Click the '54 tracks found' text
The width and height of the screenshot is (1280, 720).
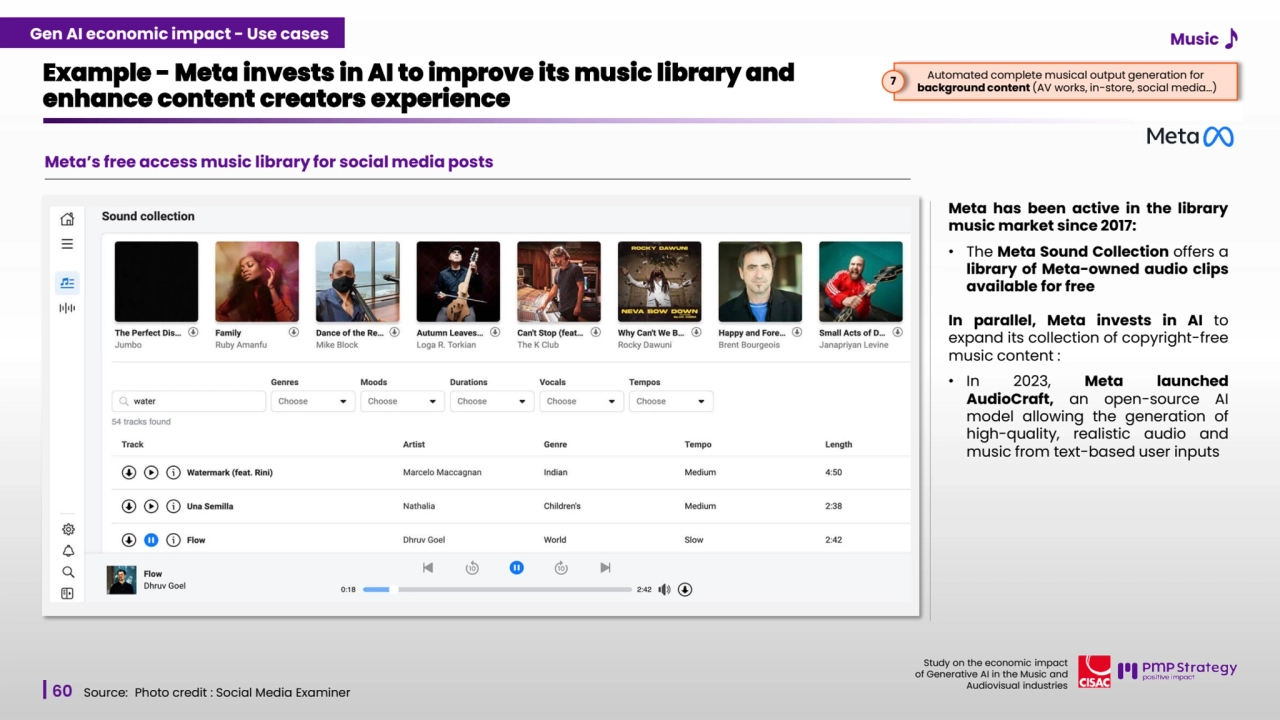click(141, 422)
